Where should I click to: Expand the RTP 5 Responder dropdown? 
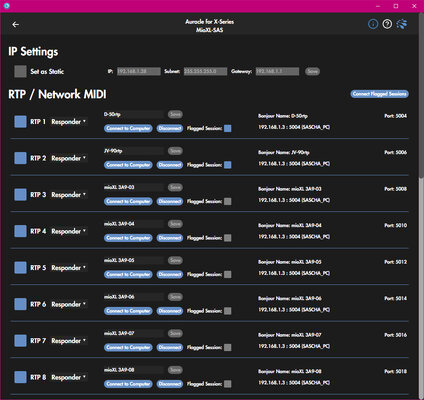tap(69, 268)
